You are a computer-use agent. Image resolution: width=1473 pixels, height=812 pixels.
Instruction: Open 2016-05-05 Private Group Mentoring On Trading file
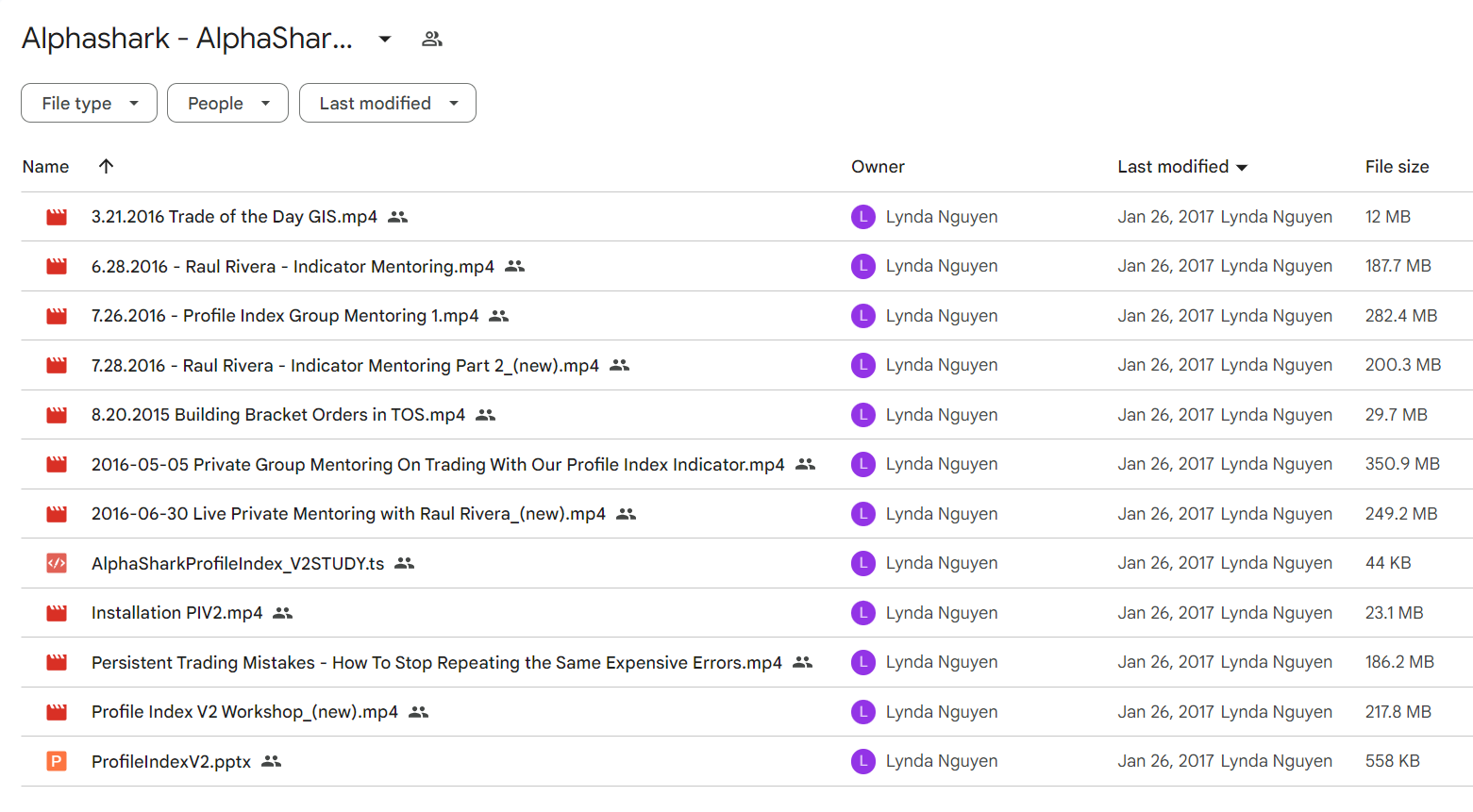coord(438,464)
